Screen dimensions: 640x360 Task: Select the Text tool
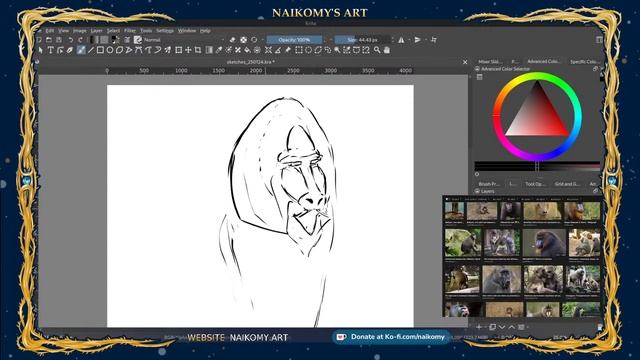pos(51,50)
